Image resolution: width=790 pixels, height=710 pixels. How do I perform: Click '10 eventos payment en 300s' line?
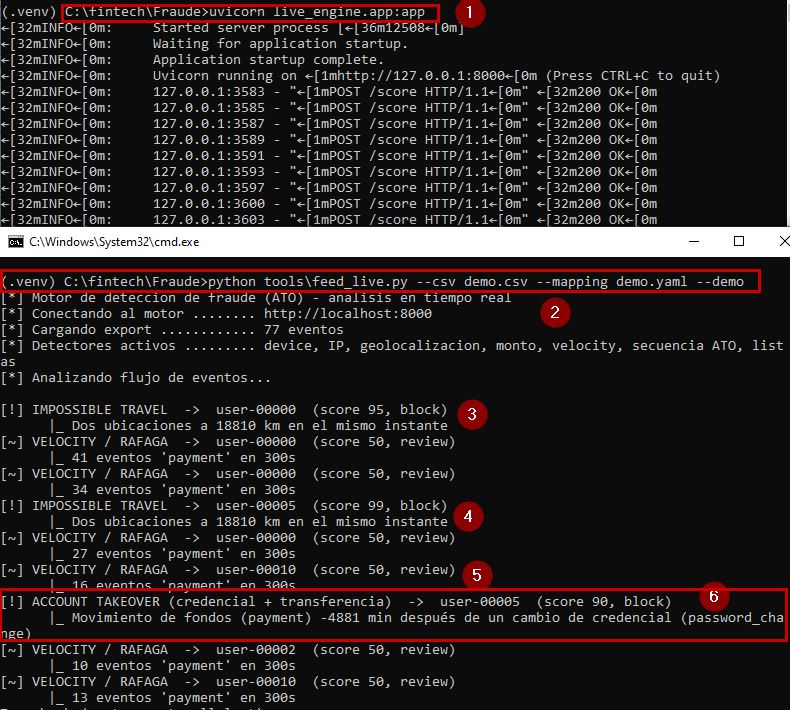click(x=173, y=666)
